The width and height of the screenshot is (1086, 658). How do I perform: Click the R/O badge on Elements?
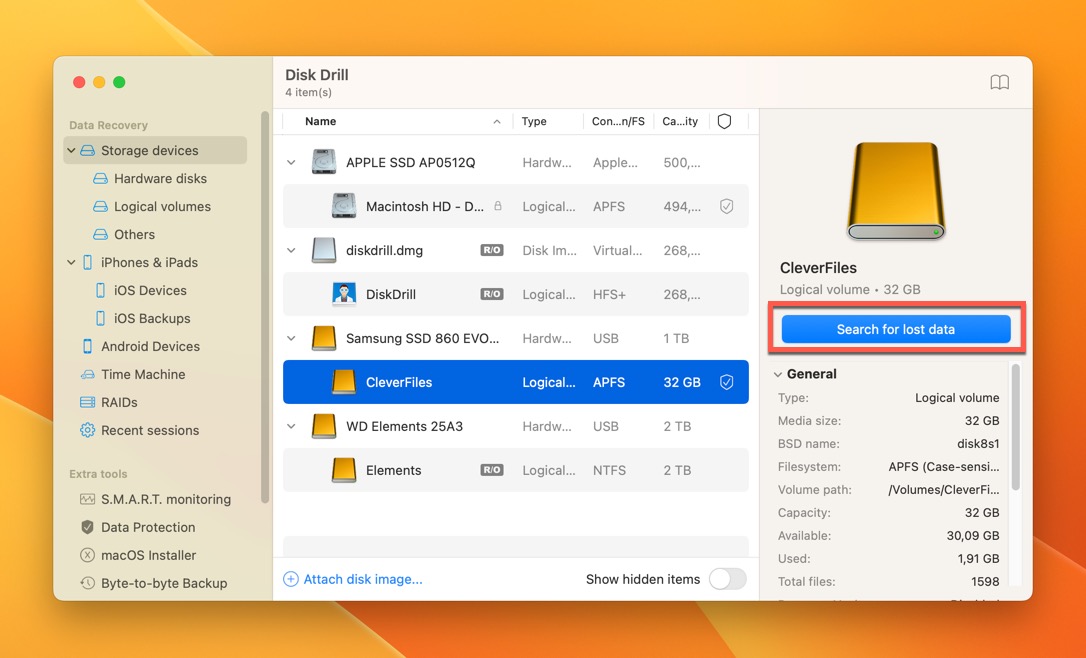tap(492, 470)
